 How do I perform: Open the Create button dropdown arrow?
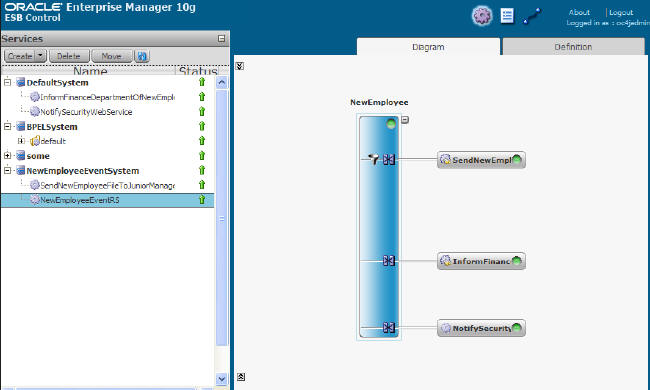[41, 56]
